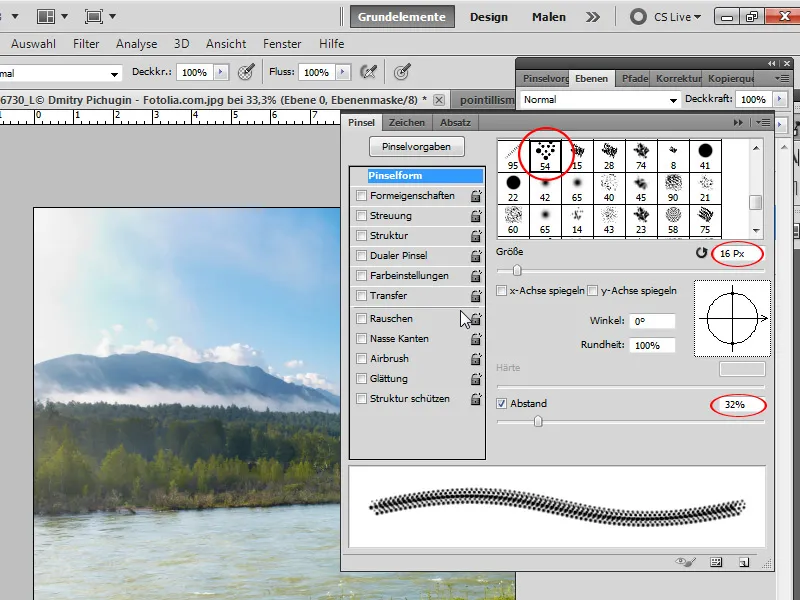Check y-Achse spiegeln
Viewport: 800px width, 600px height.
[x=592, y=291]
